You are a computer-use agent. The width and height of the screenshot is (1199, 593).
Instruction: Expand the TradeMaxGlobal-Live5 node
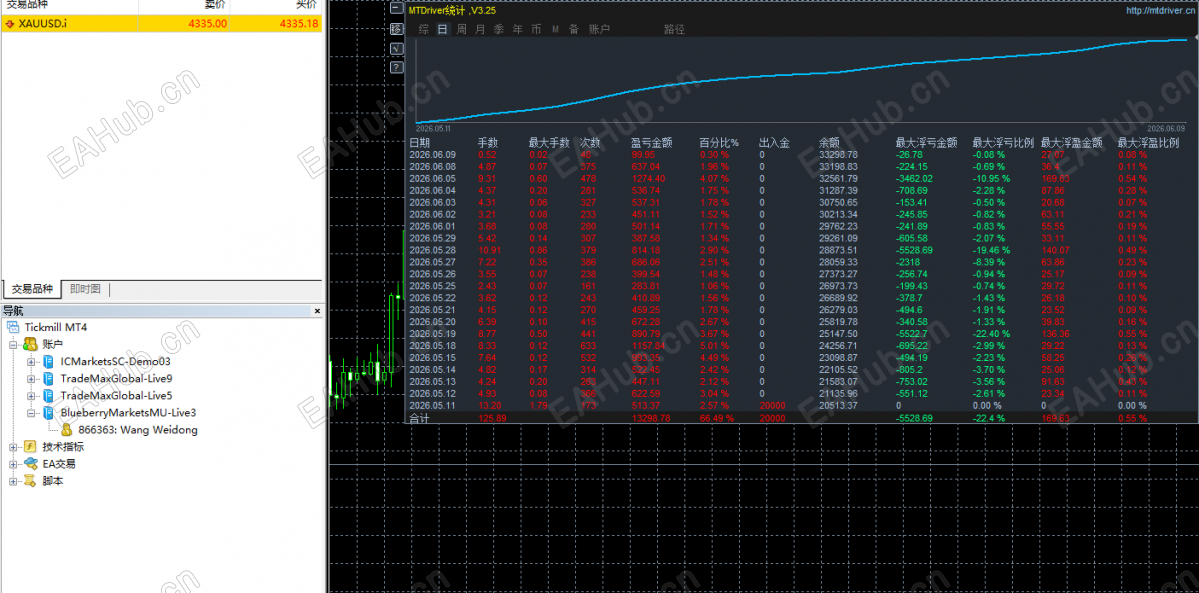tap(31, 396)
